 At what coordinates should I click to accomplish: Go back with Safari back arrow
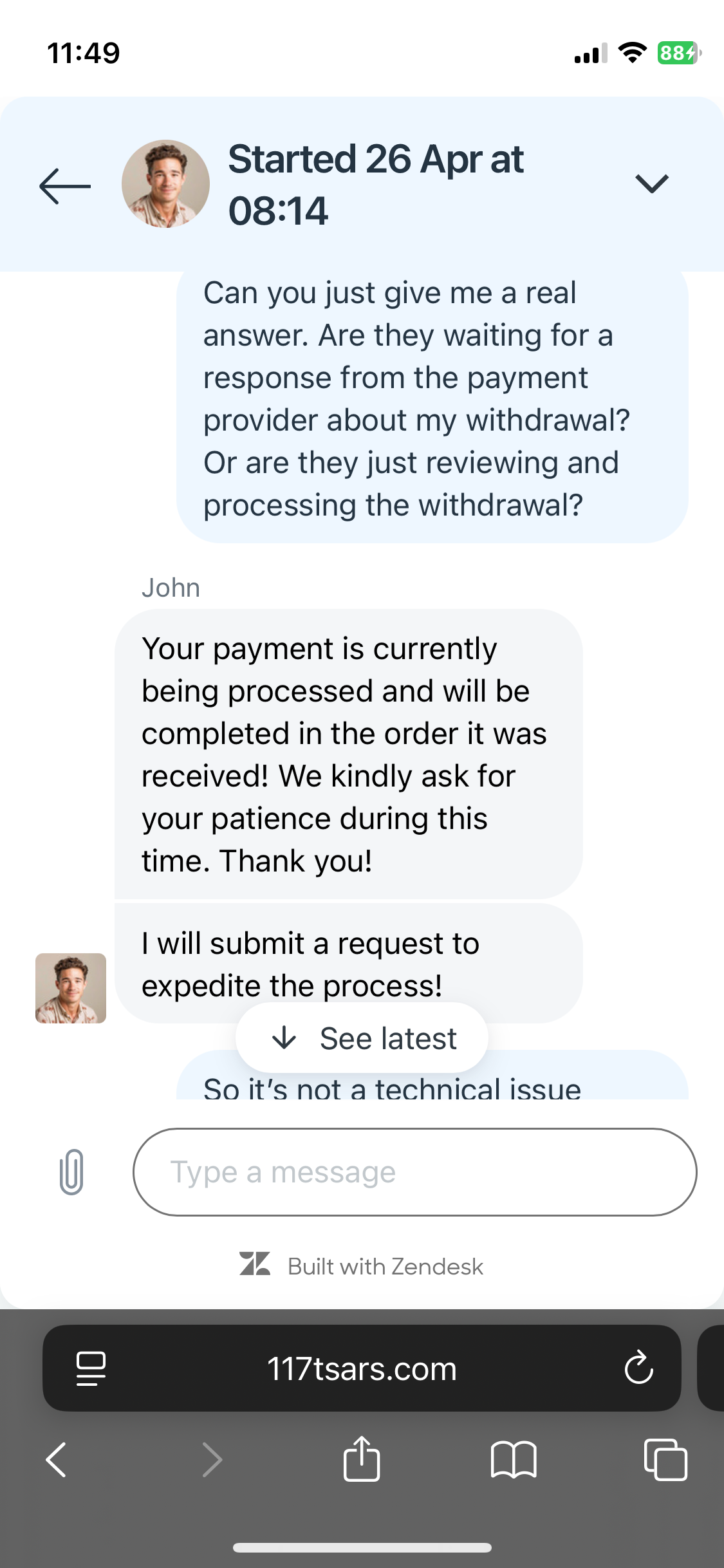click(x=57, y=1459)
